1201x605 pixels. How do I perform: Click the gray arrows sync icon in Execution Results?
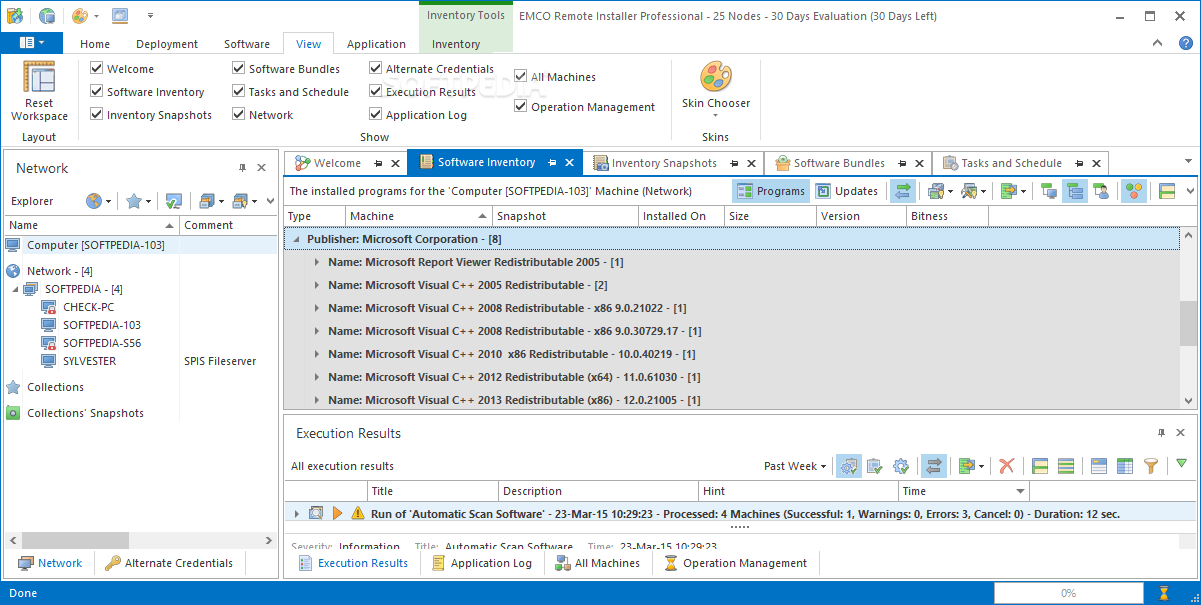click(934, 466)
